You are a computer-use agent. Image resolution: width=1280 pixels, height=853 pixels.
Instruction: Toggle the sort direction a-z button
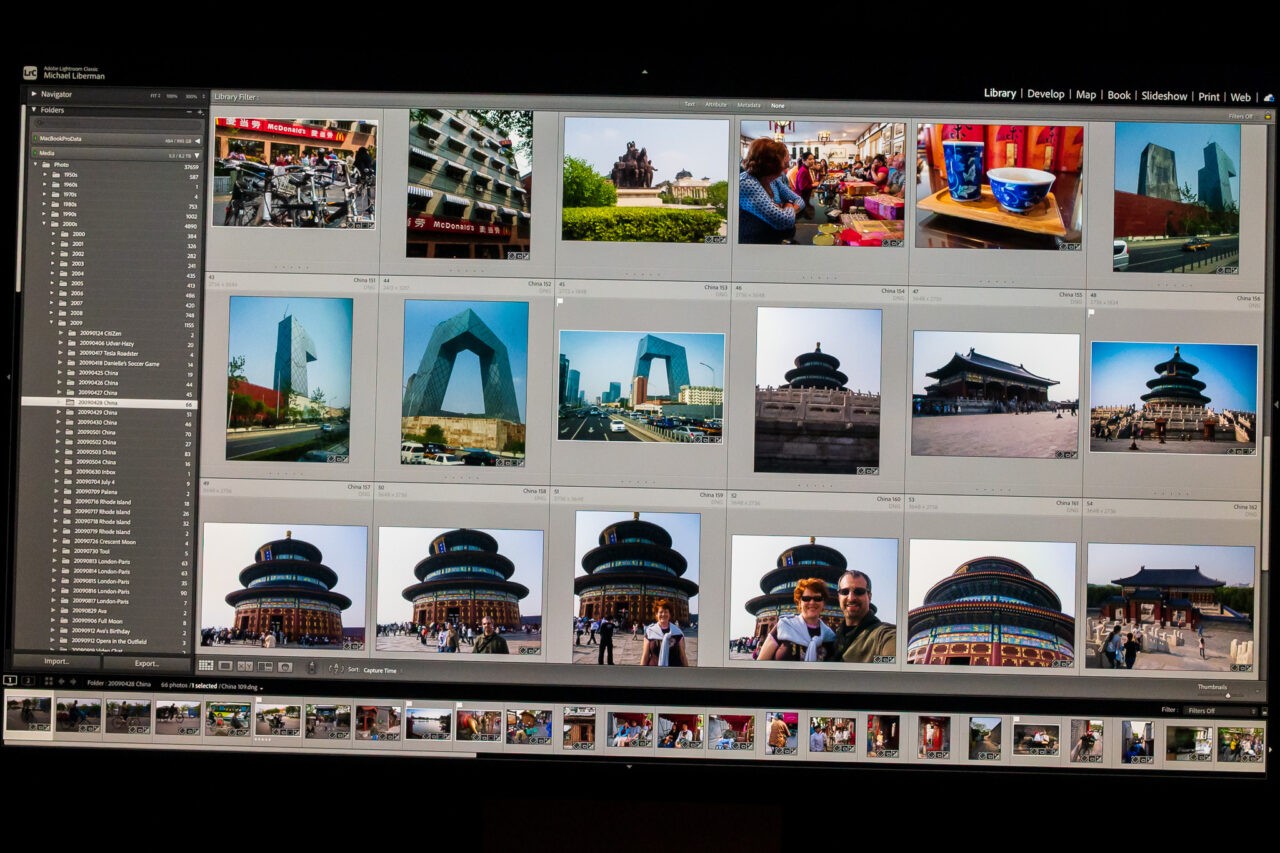coord(335,668)
